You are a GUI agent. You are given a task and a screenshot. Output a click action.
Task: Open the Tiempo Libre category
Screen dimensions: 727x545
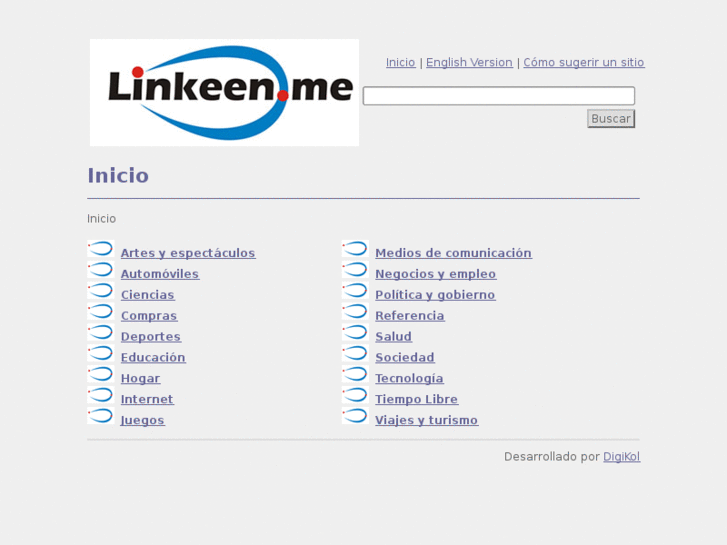click(416, 399)
